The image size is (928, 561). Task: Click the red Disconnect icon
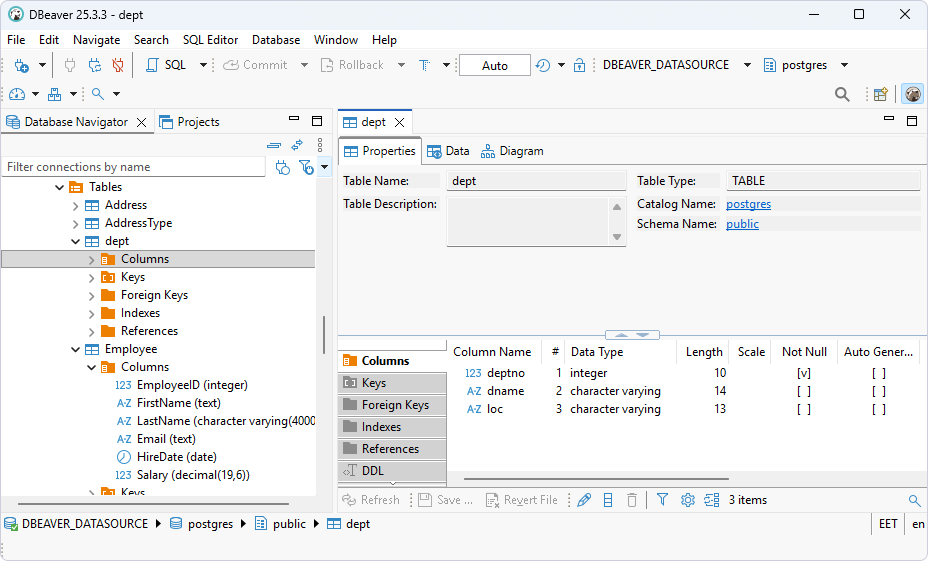(x=118, y=65)
